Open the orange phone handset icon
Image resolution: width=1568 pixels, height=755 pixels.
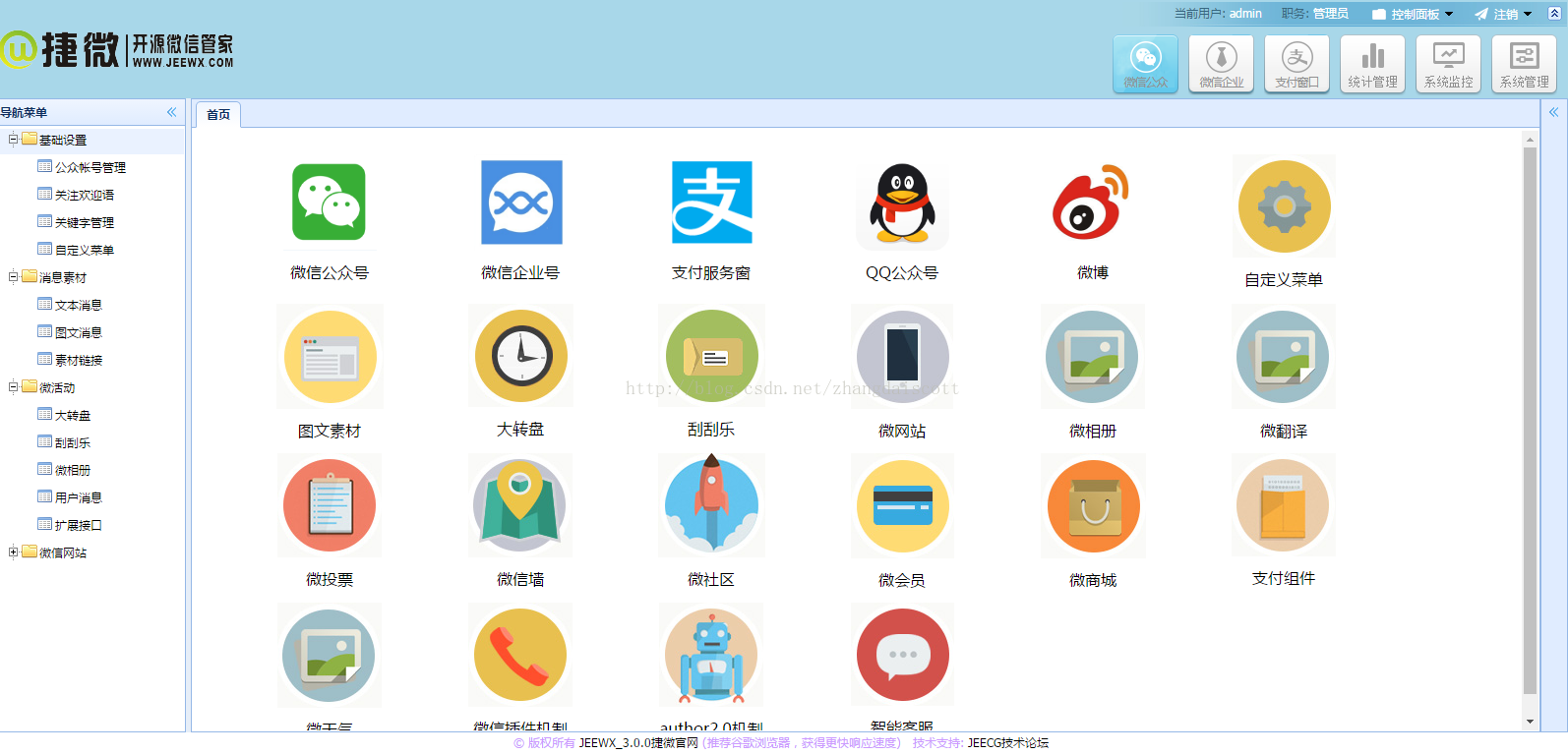[x=520, y=655]
